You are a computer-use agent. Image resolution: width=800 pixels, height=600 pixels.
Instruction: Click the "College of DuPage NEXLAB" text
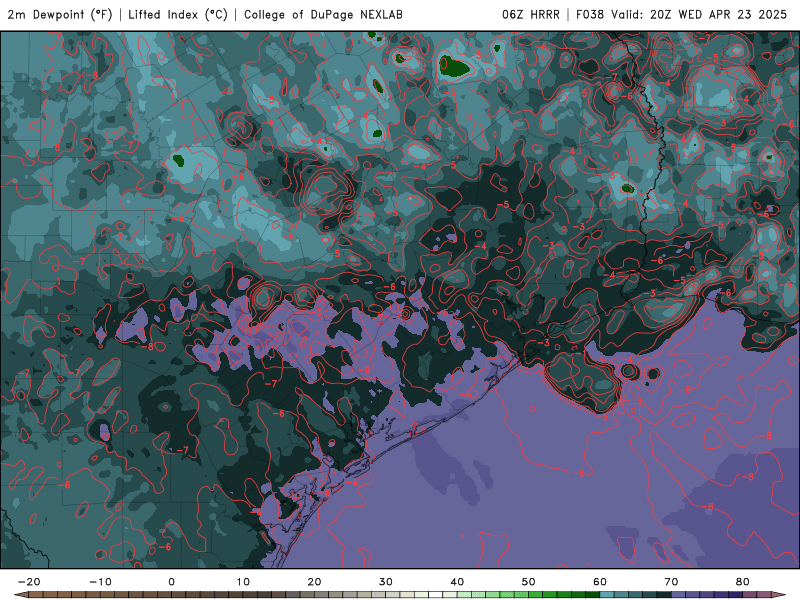tap(323, 15)
